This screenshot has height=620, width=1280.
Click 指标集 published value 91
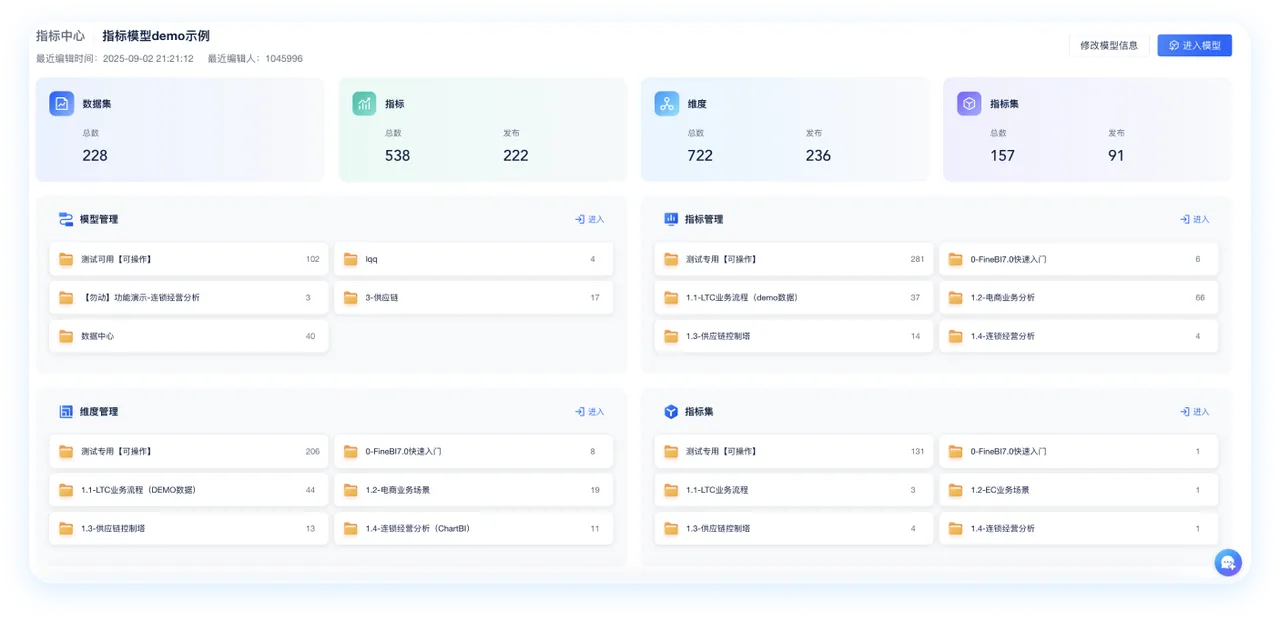1116,155
